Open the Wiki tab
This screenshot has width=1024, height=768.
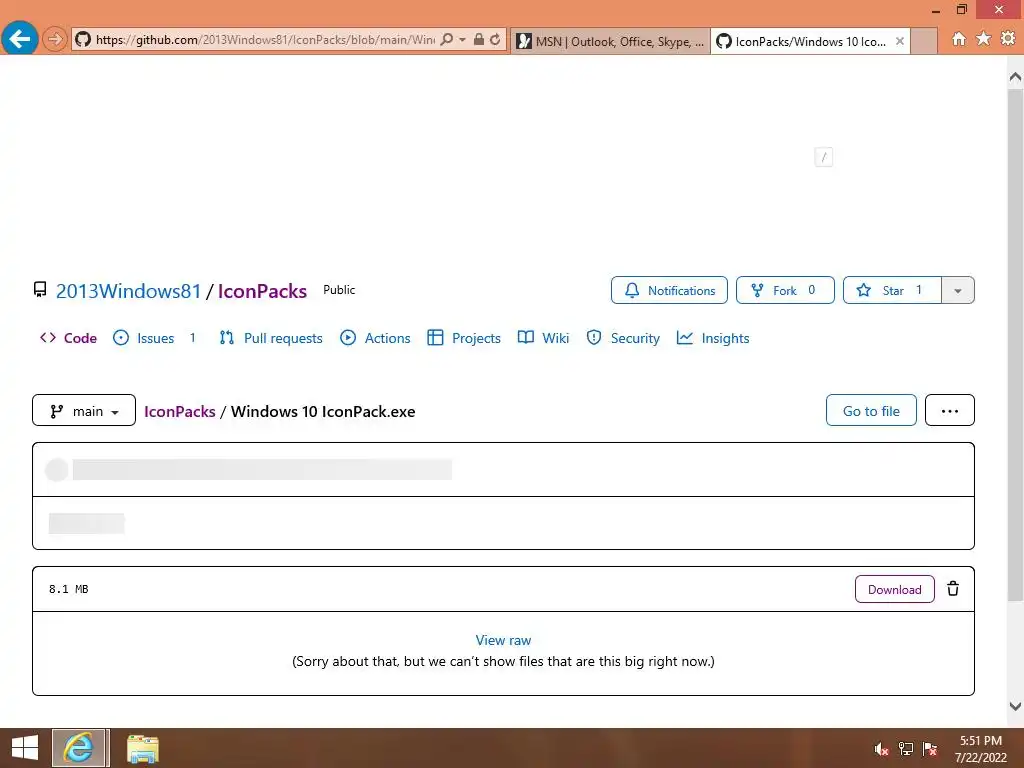click(543, 338)
